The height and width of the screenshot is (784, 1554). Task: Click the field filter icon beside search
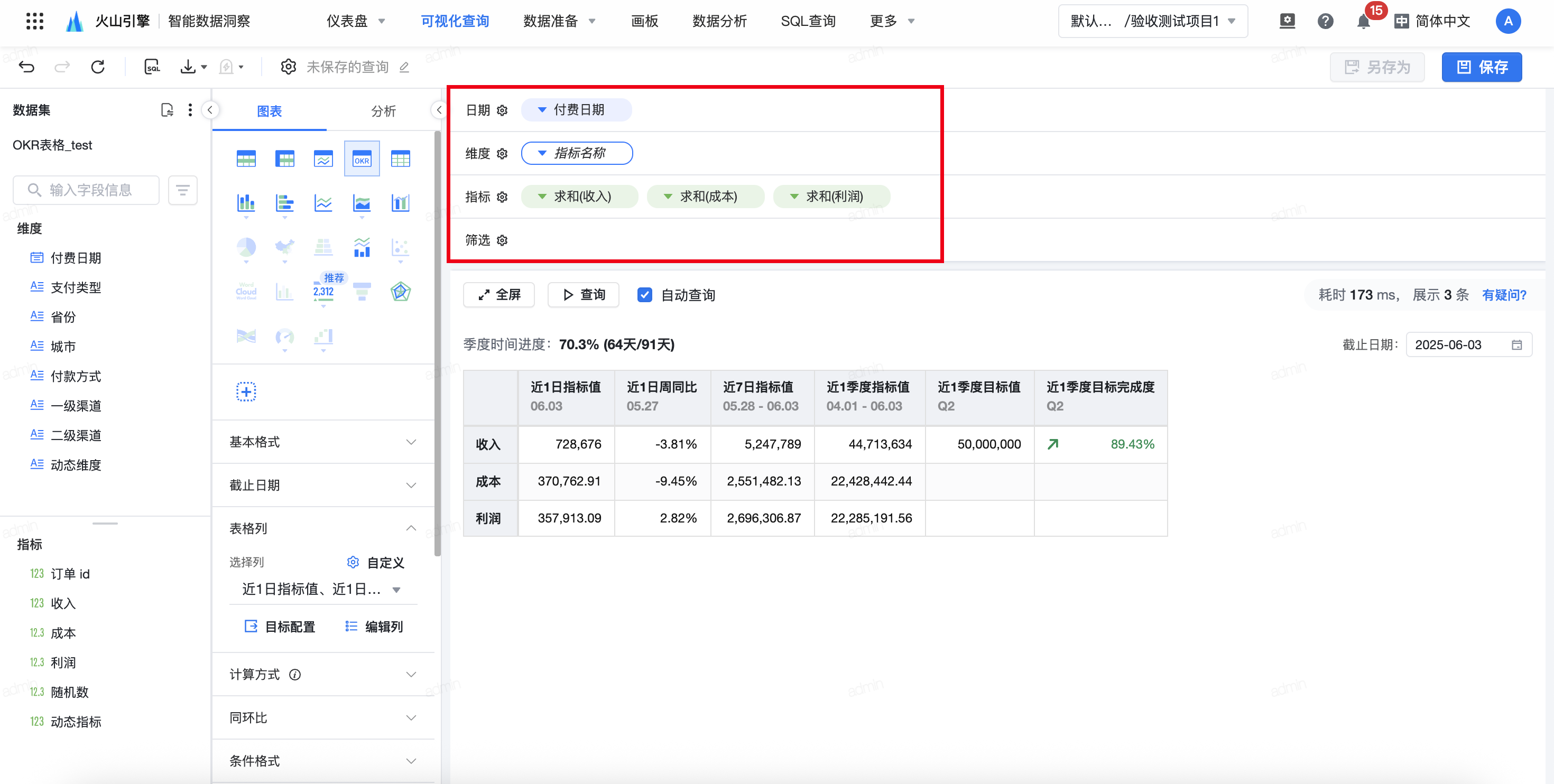coord(183,191)
